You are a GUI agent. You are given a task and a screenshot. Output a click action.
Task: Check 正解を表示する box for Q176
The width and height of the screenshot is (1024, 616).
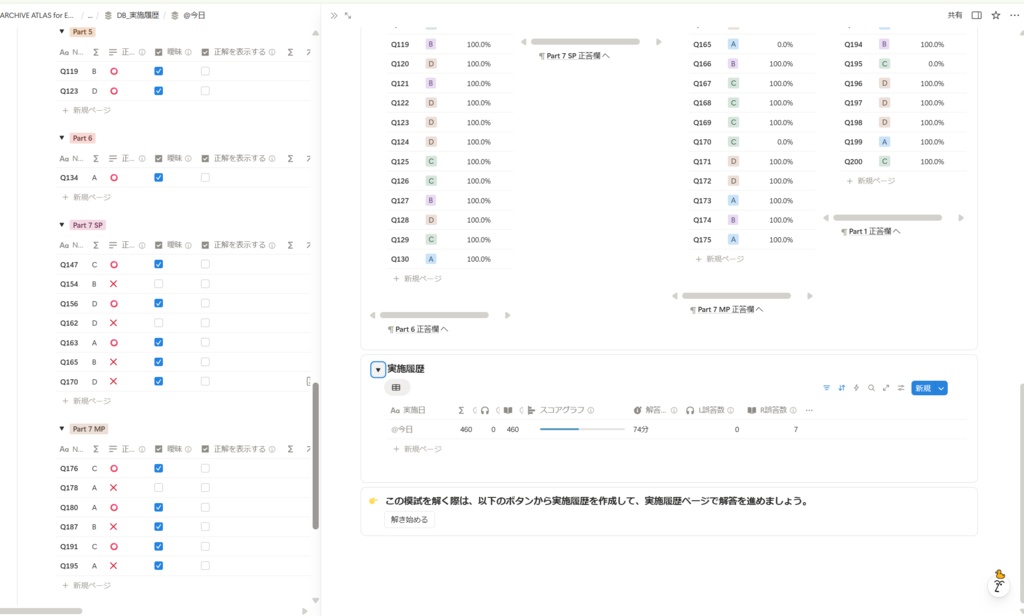[x=205, y=468]
